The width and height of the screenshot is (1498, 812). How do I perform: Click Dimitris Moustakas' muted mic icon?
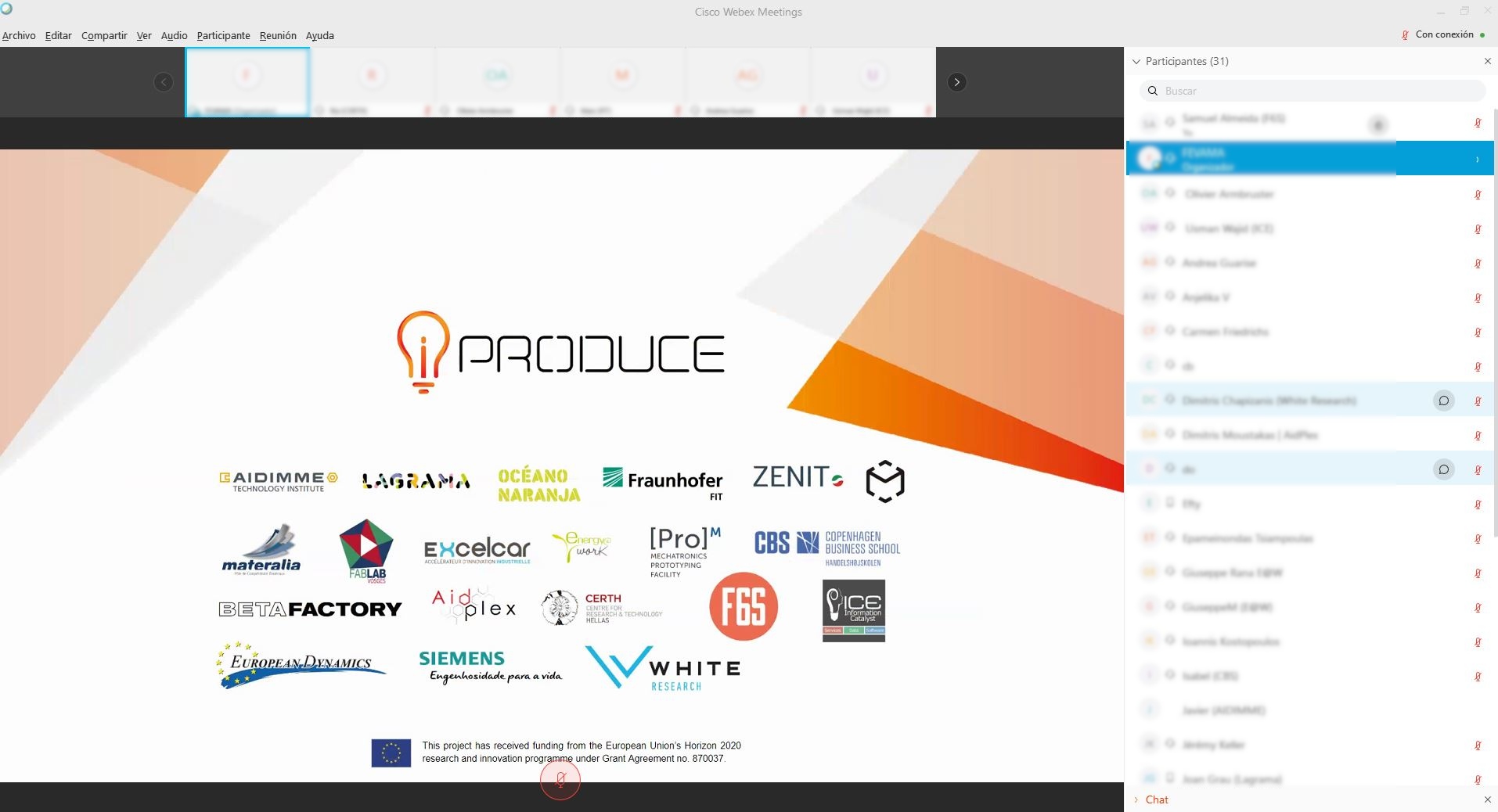click(1478, 436)
